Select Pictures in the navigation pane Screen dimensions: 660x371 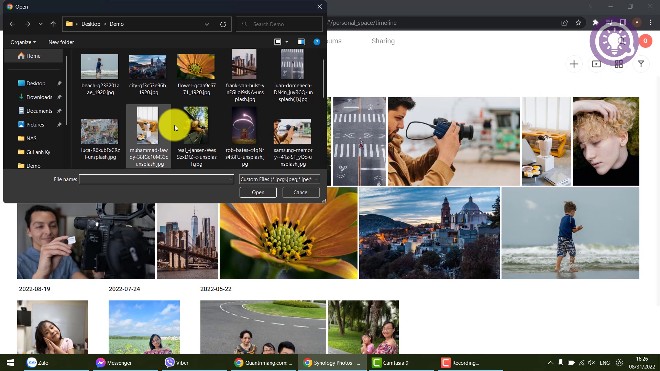36,125
